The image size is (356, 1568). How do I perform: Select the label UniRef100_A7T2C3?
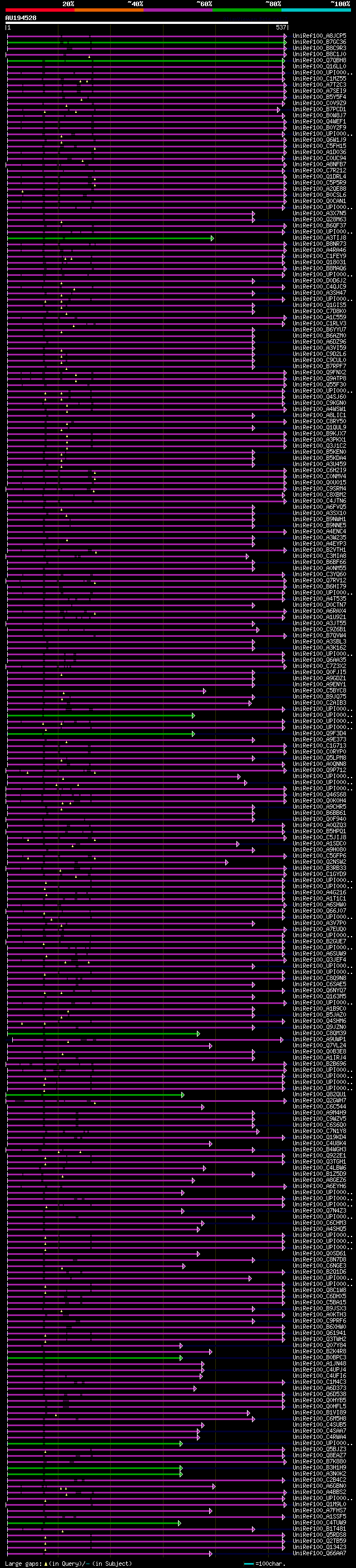click(319, 85)
